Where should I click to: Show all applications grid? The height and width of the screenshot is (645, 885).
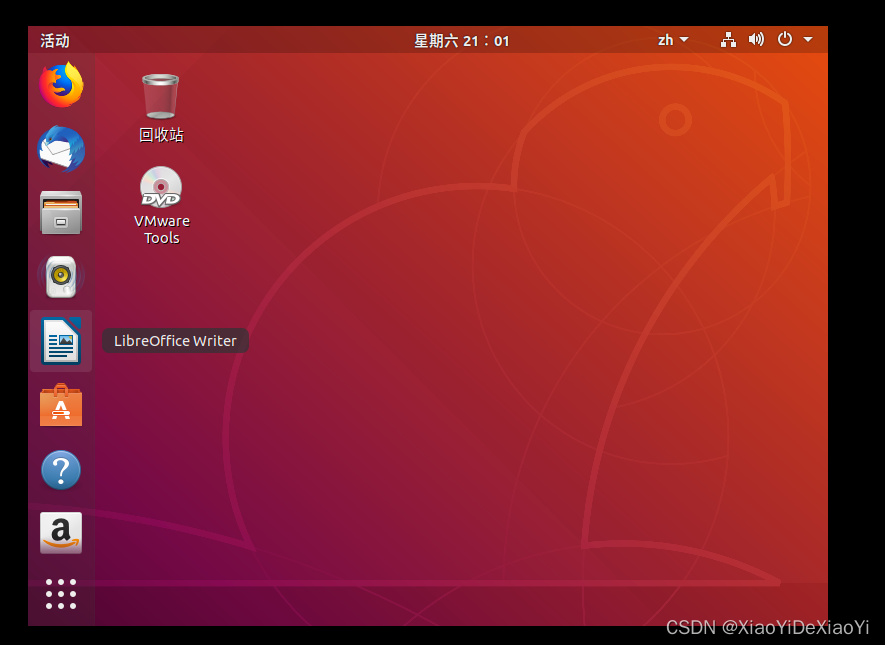[61, 594]
